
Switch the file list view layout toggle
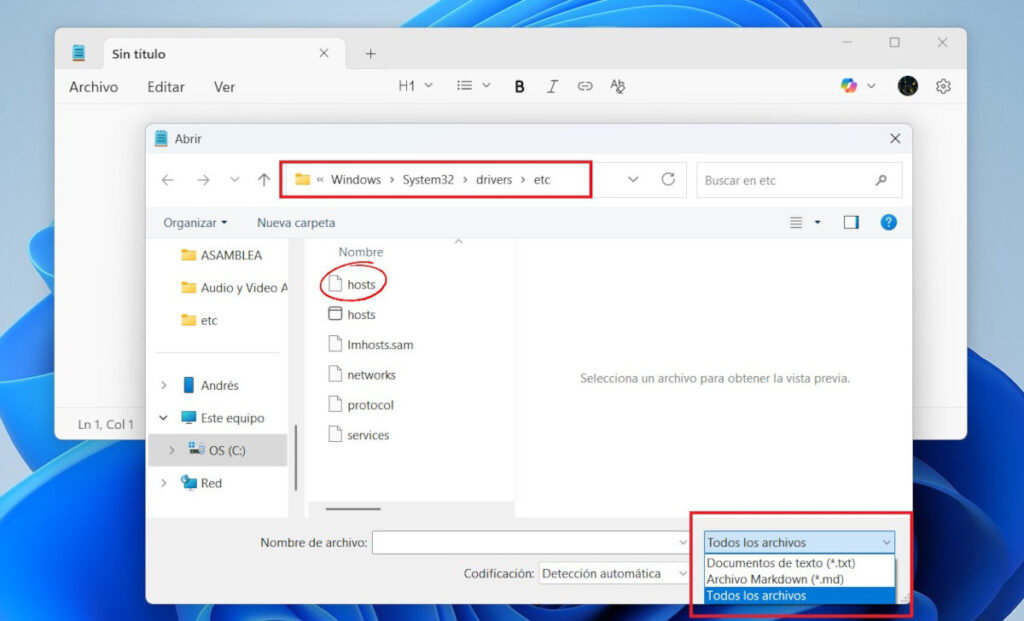(798, 222)
